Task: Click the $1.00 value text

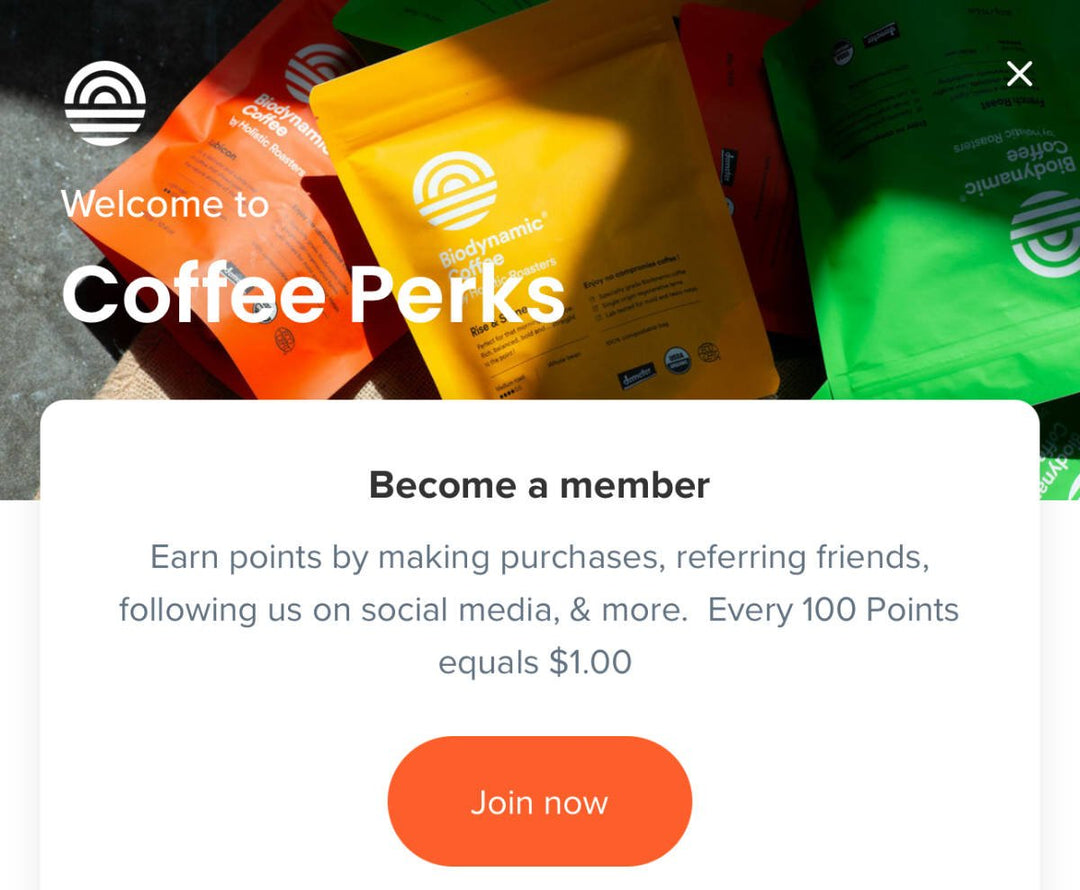Action: click(x=590, y=662)
